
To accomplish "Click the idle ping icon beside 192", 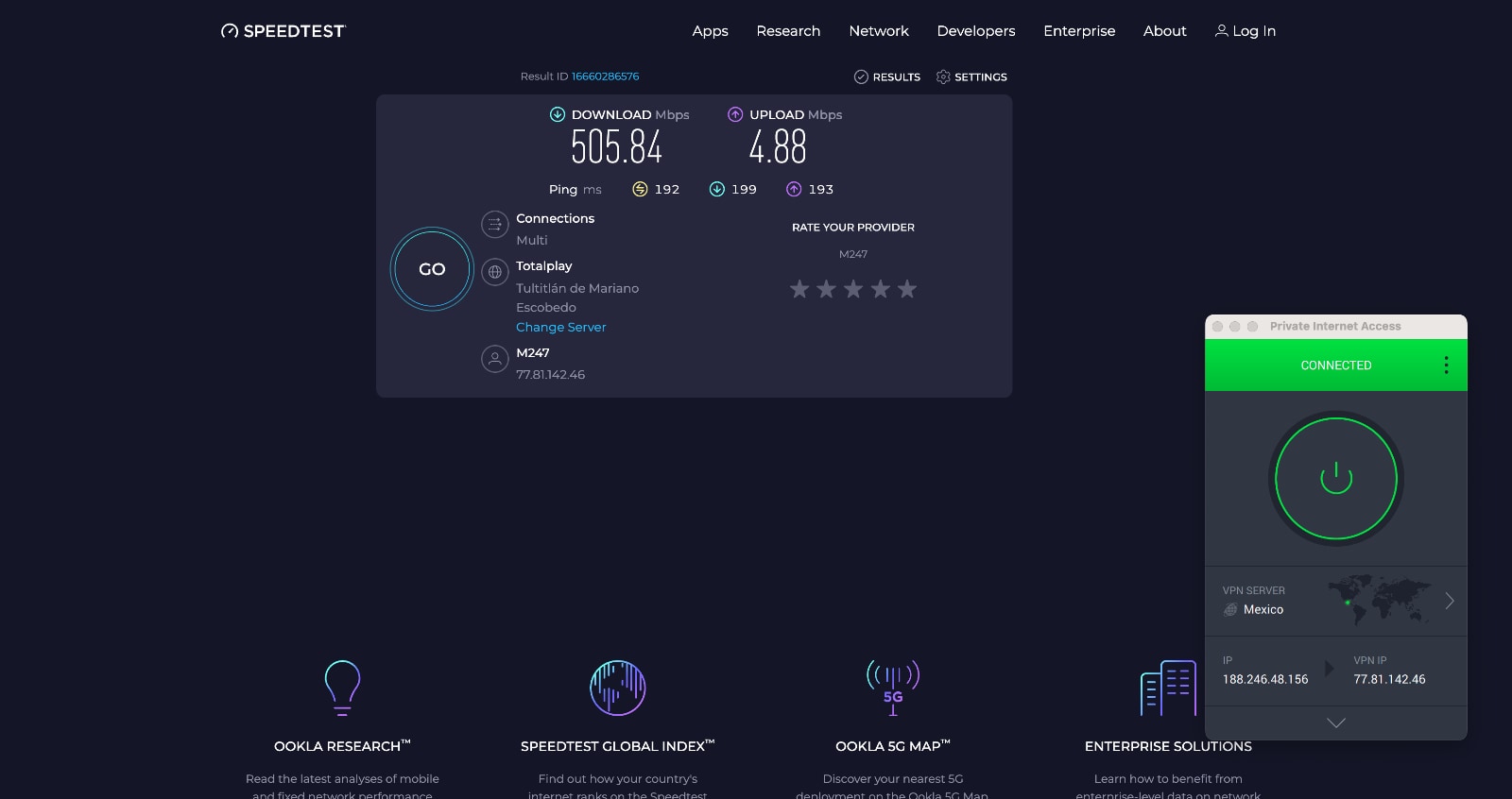I will (x=640, y=189).
